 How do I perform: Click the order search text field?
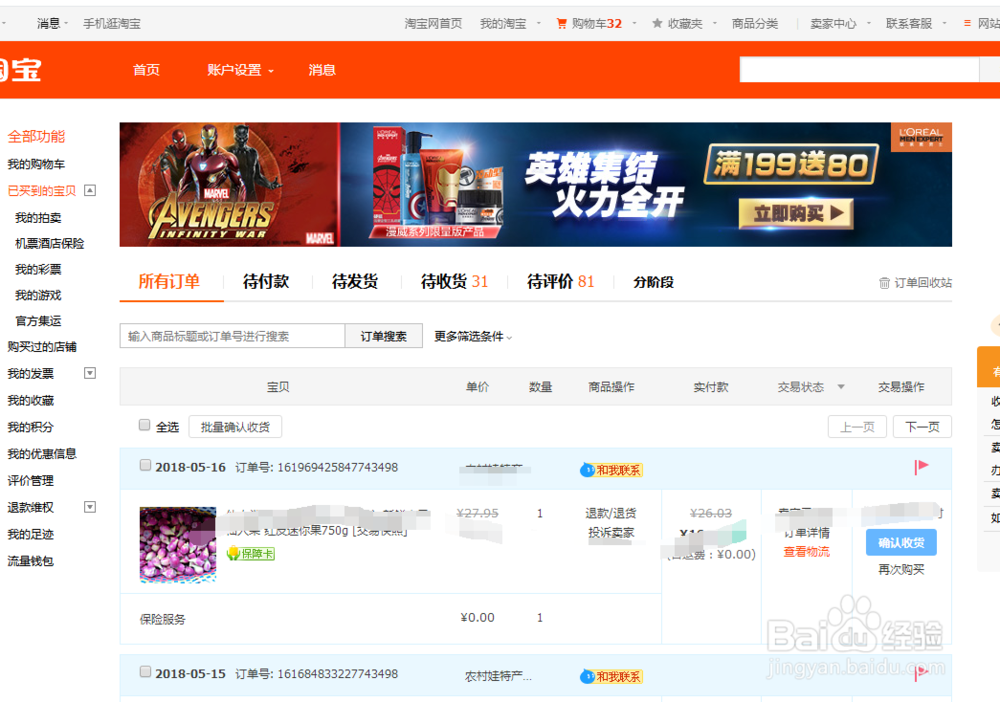point(232,336)
